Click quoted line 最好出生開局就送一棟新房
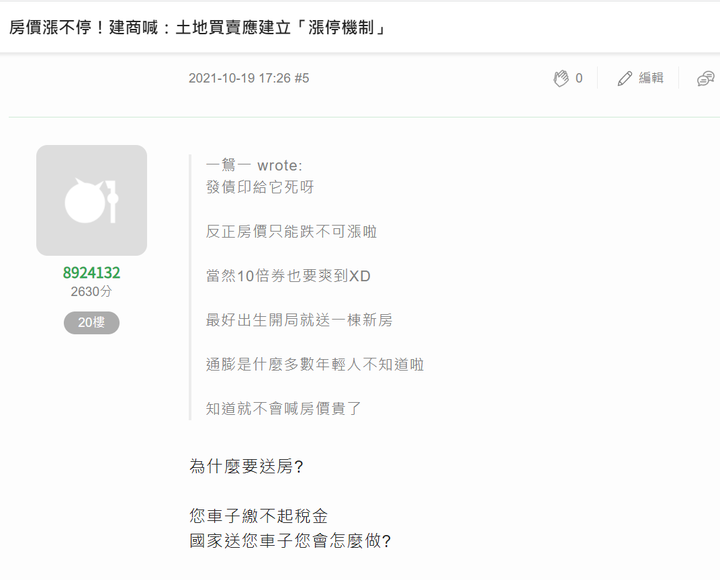 pos(299,320)
